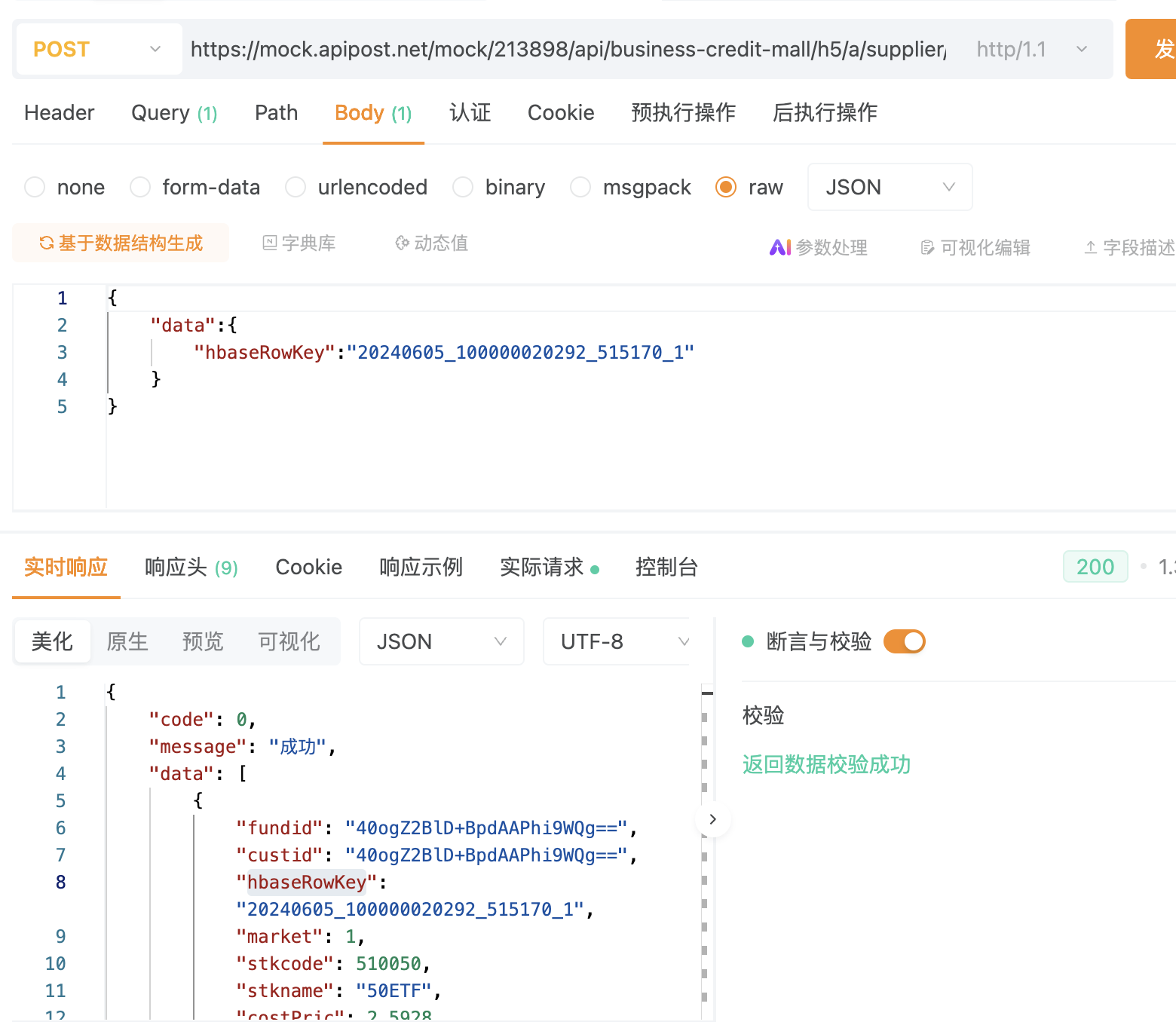Click the 字典库 book icon

pos(270,243)
